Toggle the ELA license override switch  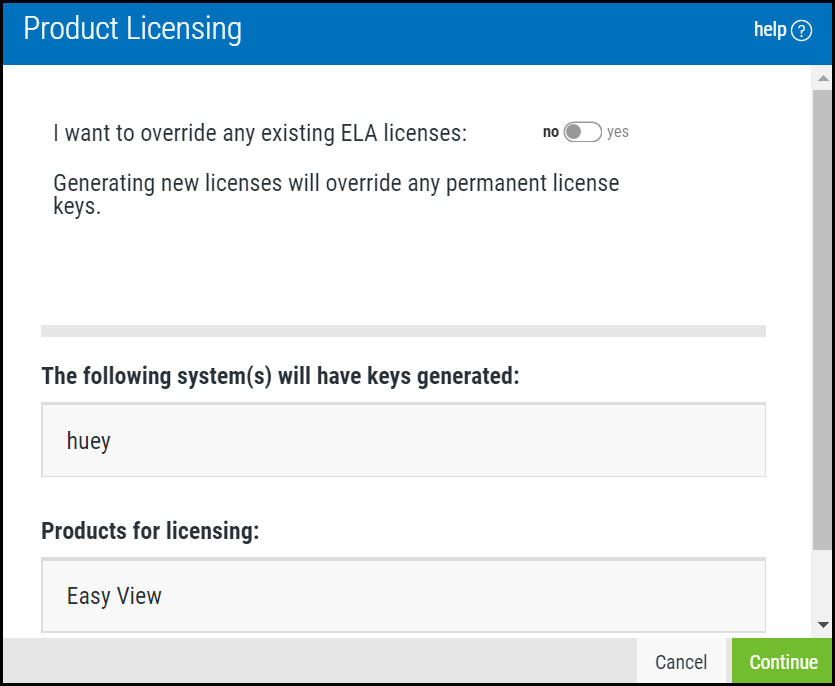582,132
